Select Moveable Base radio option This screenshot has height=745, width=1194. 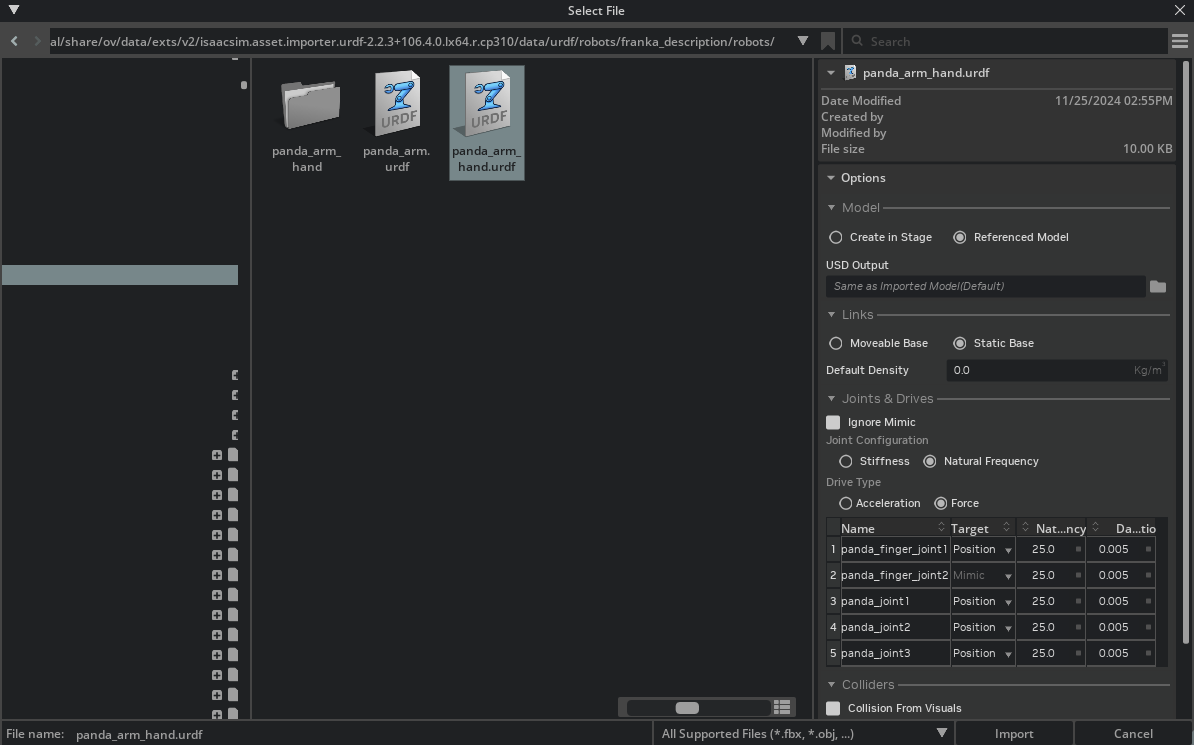836,343
